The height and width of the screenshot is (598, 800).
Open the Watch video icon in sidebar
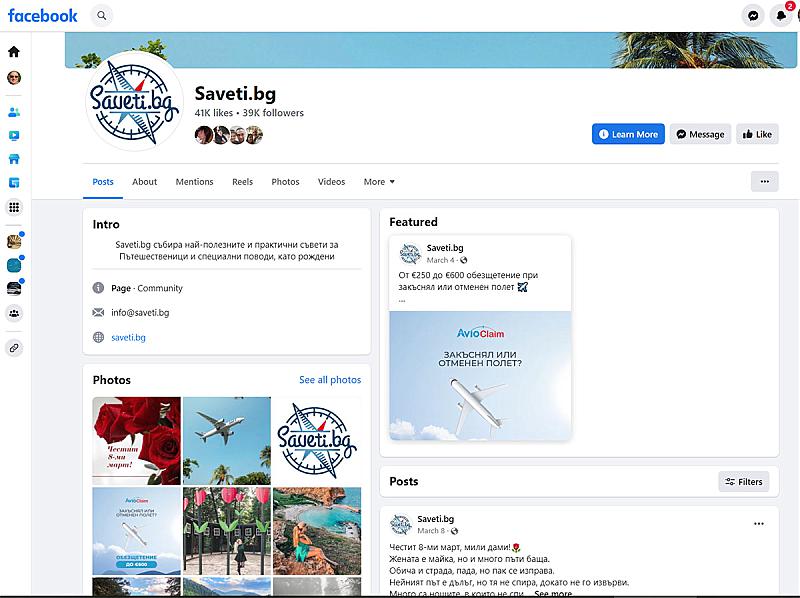click(x=14, y=136)
